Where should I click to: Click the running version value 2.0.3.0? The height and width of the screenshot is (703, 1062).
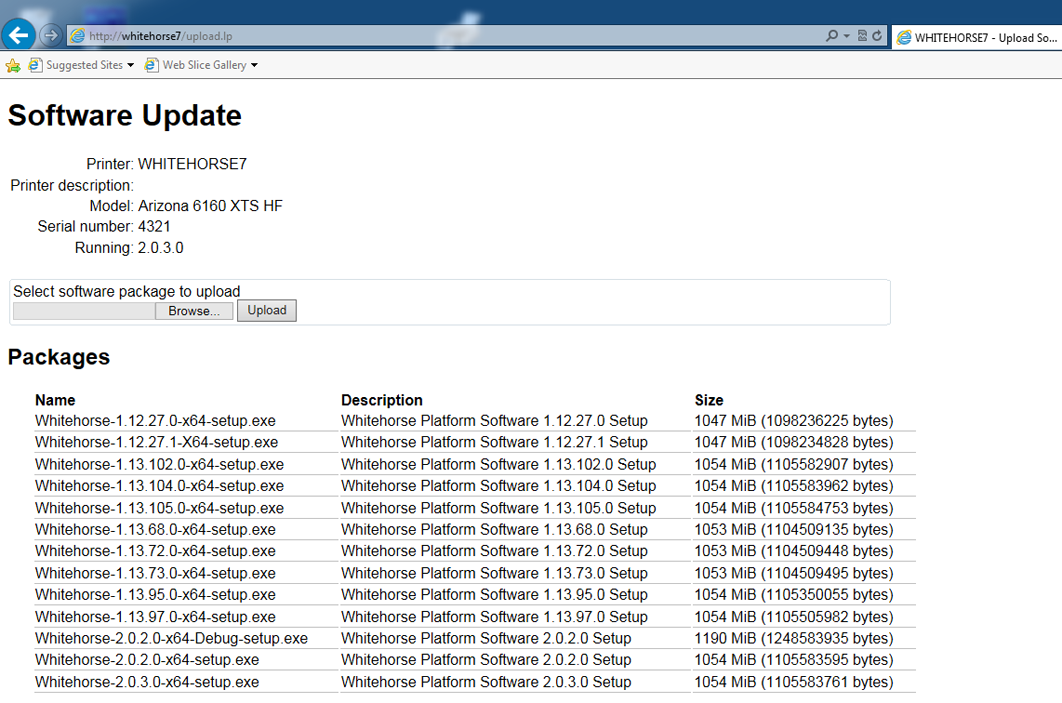161,248
